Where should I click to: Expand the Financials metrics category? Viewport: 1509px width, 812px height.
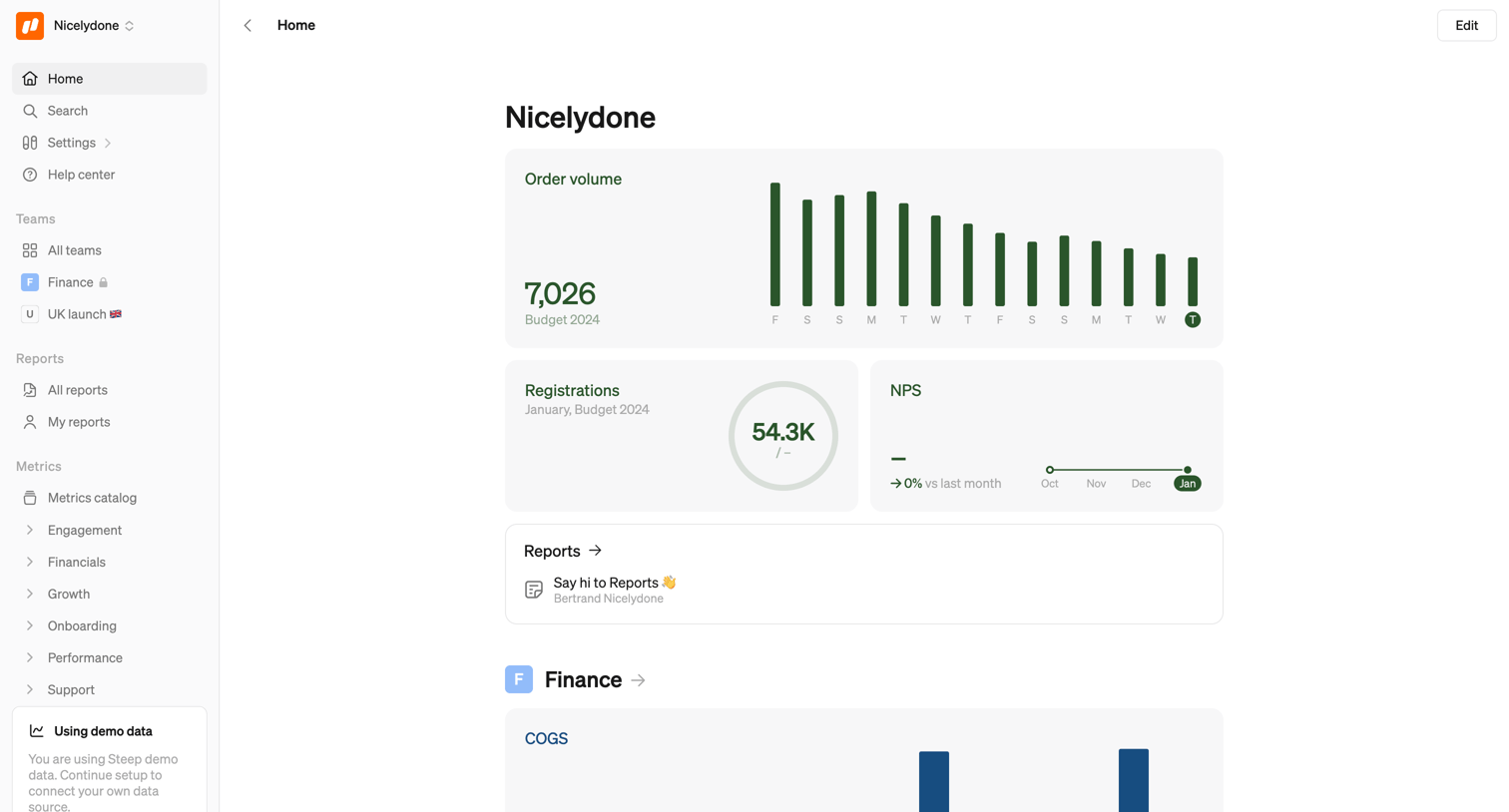109,562
